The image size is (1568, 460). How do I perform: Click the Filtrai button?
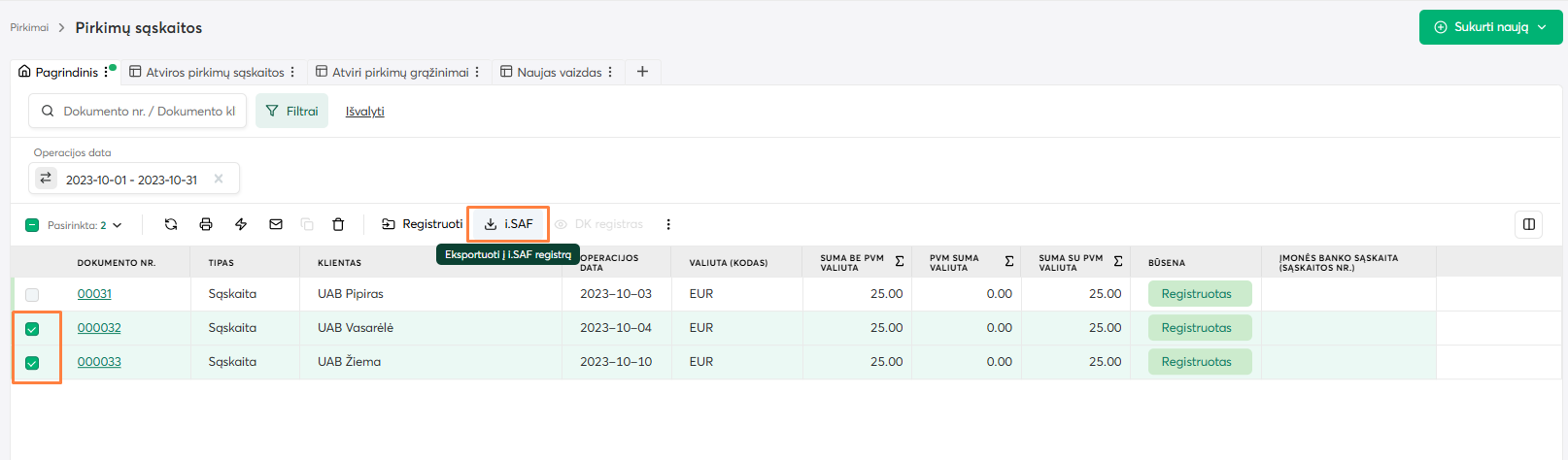tap(291, 111)
